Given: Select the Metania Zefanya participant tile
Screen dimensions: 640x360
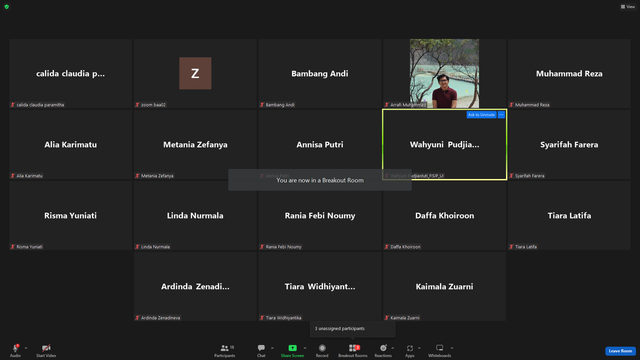Looking at the screenshot, I should coord(195,144).
